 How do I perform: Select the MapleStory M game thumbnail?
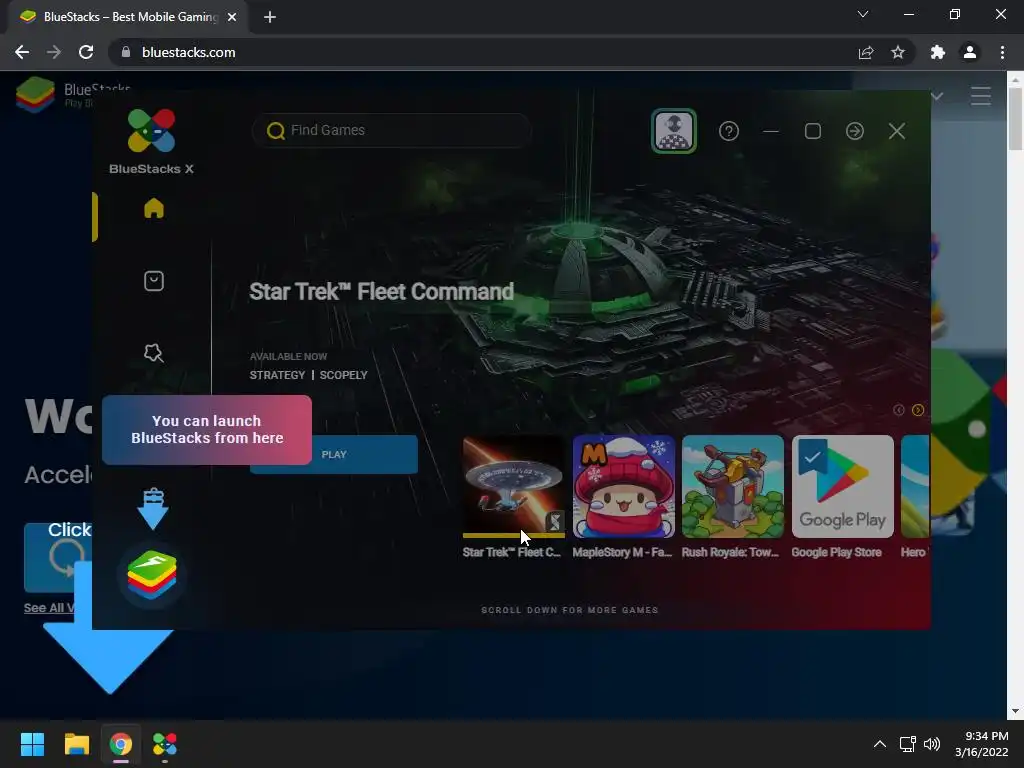coord(623,487)
